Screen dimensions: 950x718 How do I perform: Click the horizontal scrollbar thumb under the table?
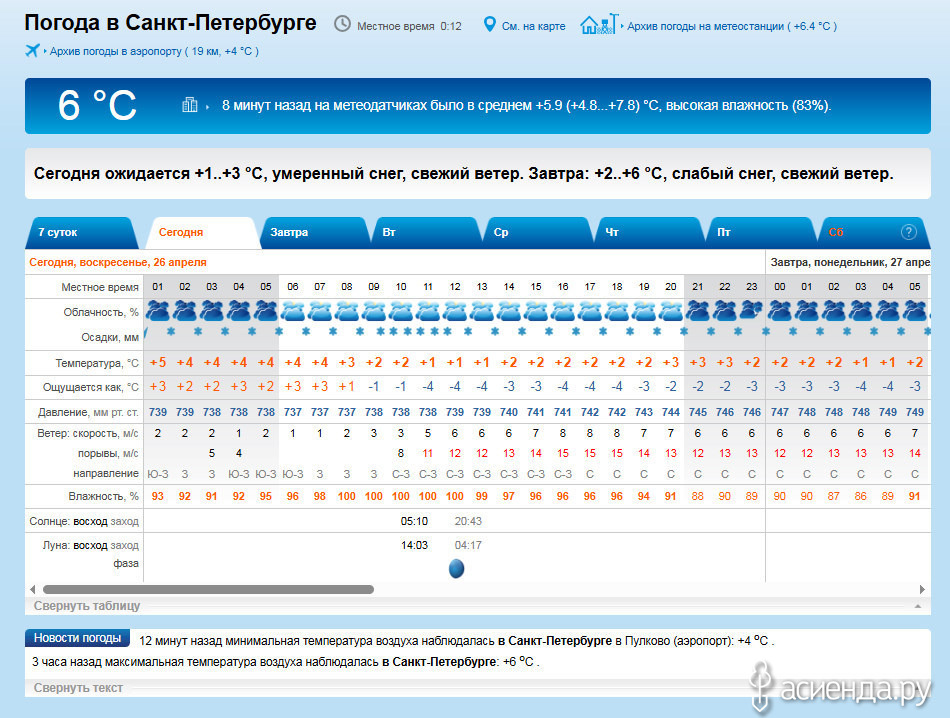tap(208, 590)
